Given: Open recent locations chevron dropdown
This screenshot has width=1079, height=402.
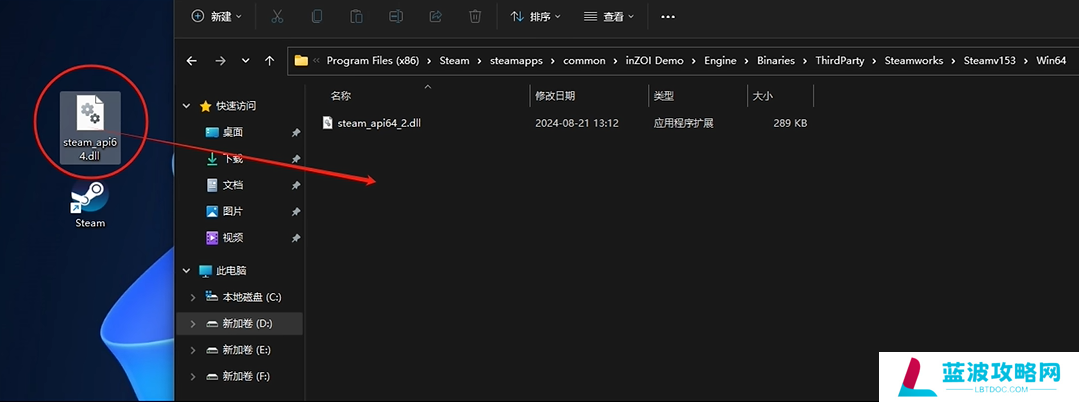Looking at the screenshot, I should point(246,61).
